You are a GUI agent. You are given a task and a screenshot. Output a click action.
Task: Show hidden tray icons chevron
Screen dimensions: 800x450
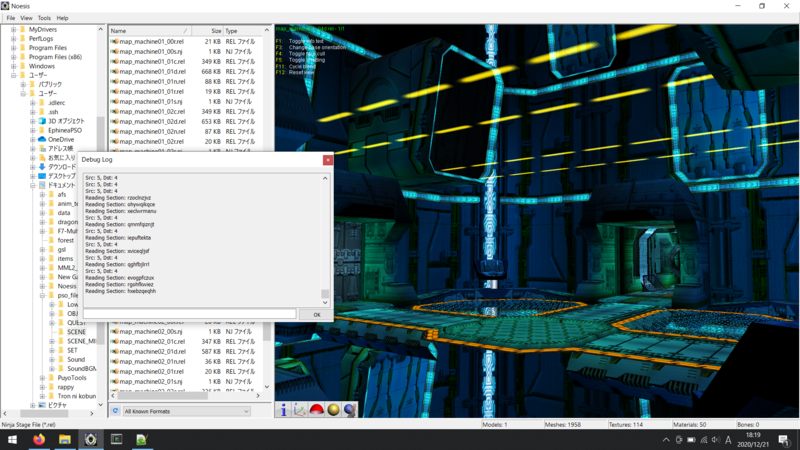[x=666, y=440]
